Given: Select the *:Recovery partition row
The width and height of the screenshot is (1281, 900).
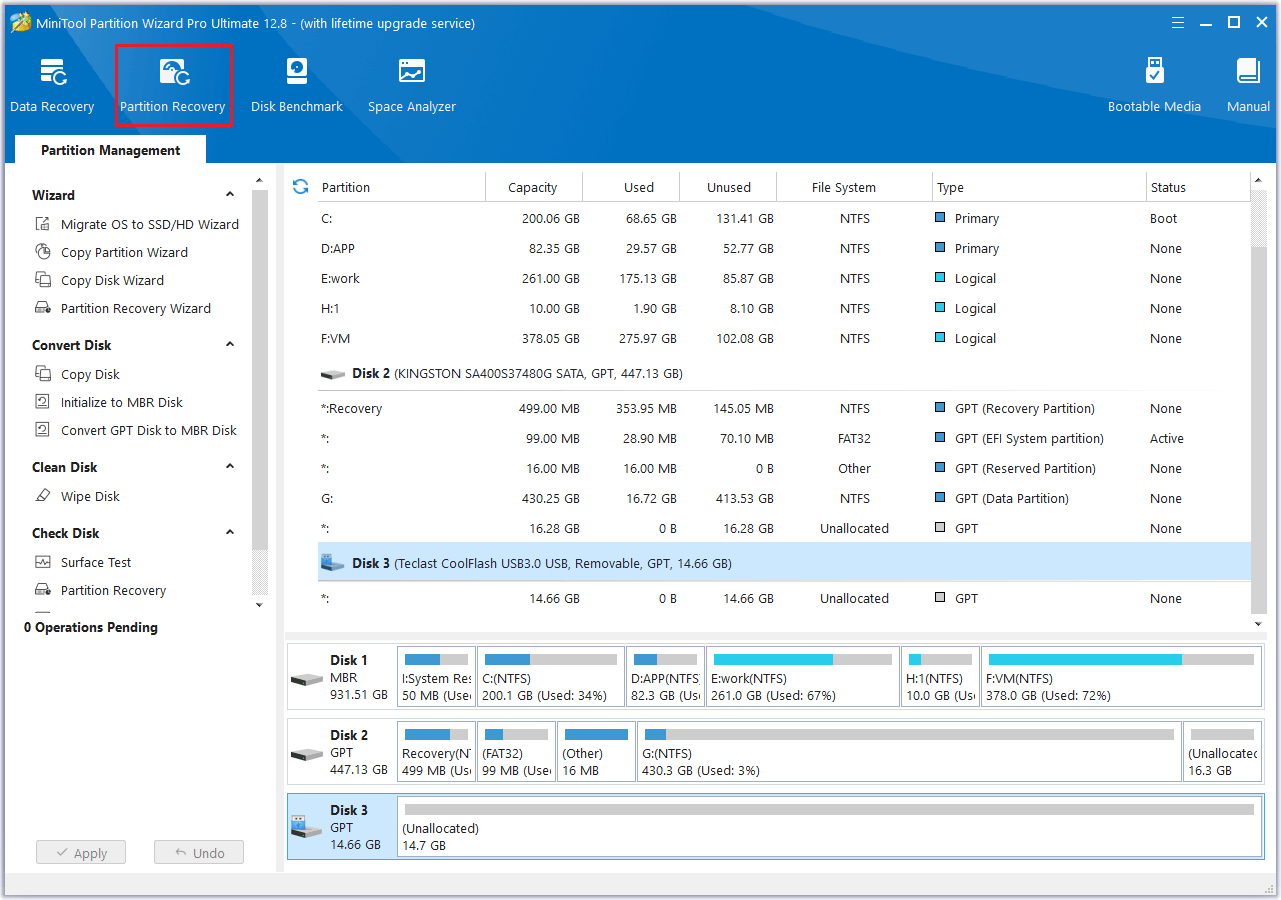Looking at the screenshot, I should point(784,408).
